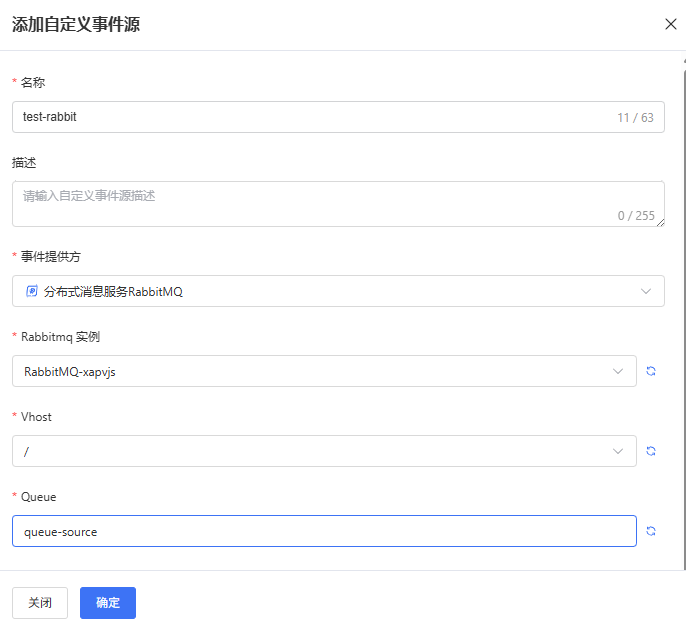Focus the 名称 field containing test-rabbit

338,117
